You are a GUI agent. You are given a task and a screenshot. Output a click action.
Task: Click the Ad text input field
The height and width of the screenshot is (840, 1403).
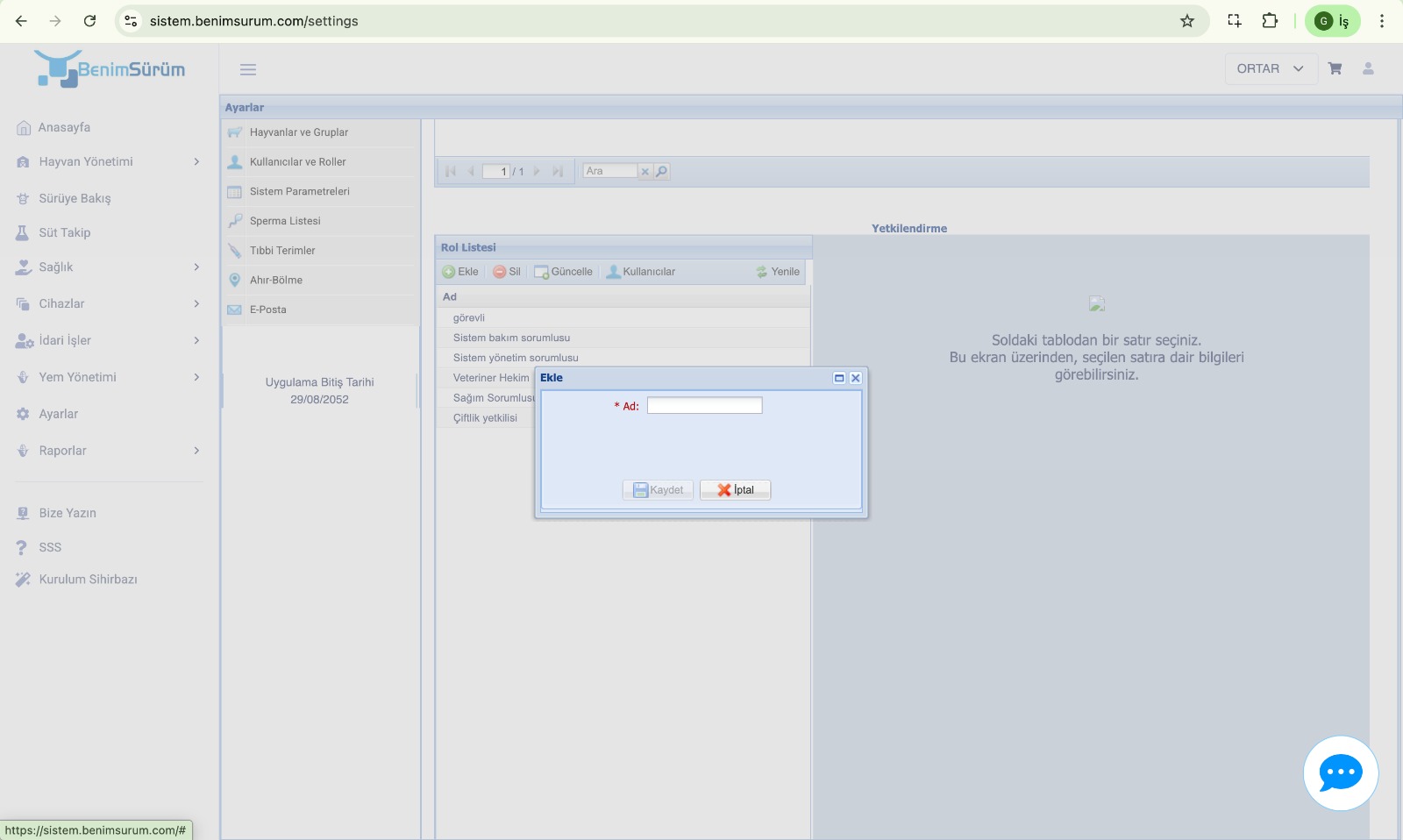(x=704, y=405)
